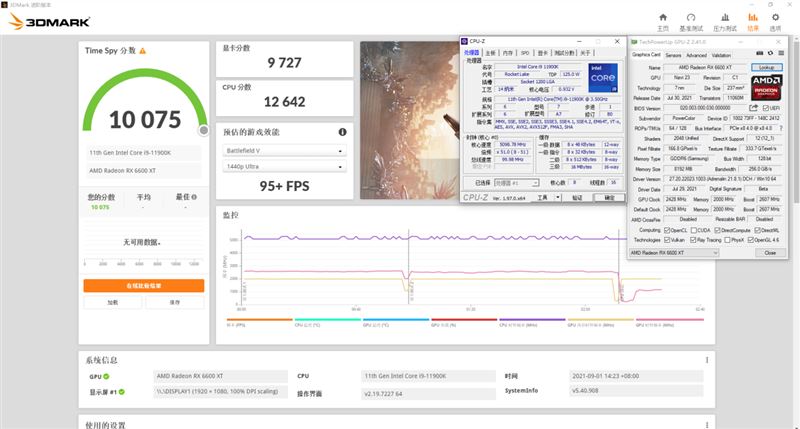Click the 保存 (Save) button
Viewport: 800px width, 429px height.
[x=174, y=302]
